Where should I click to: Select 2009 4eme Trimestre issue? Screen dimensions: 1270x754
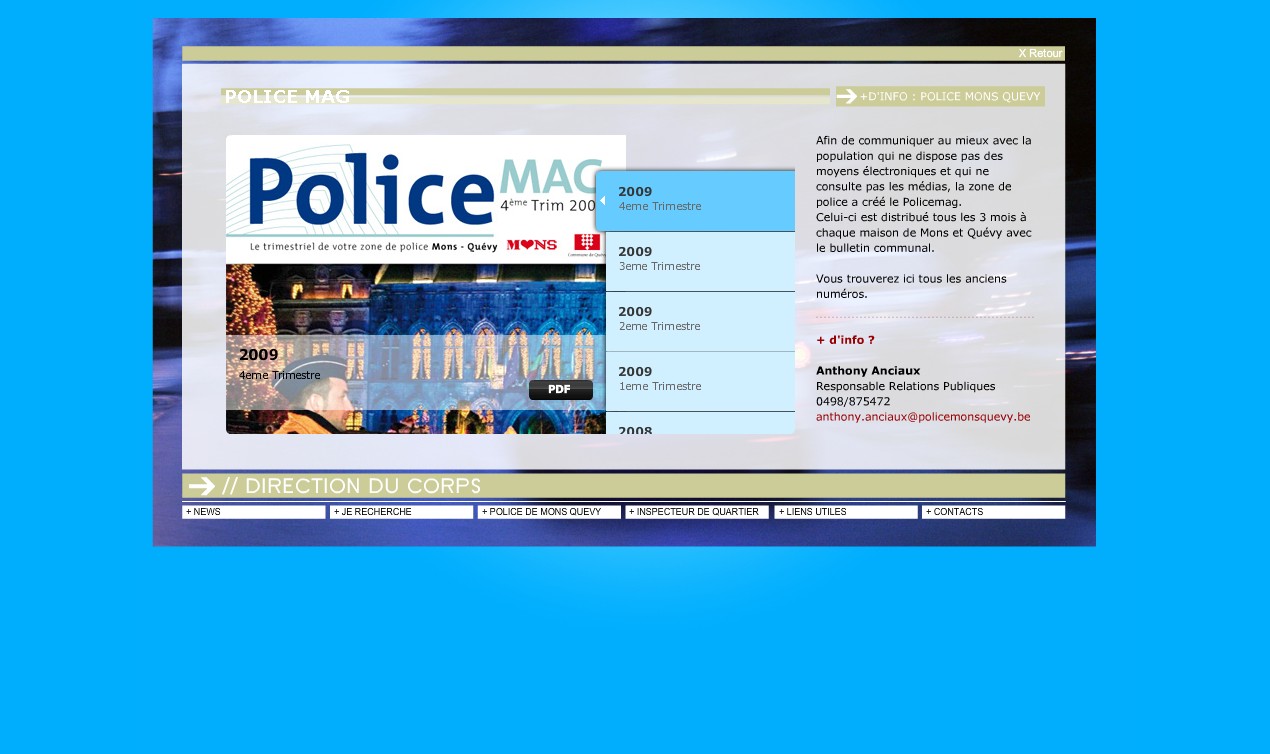[x=700, y=199]
